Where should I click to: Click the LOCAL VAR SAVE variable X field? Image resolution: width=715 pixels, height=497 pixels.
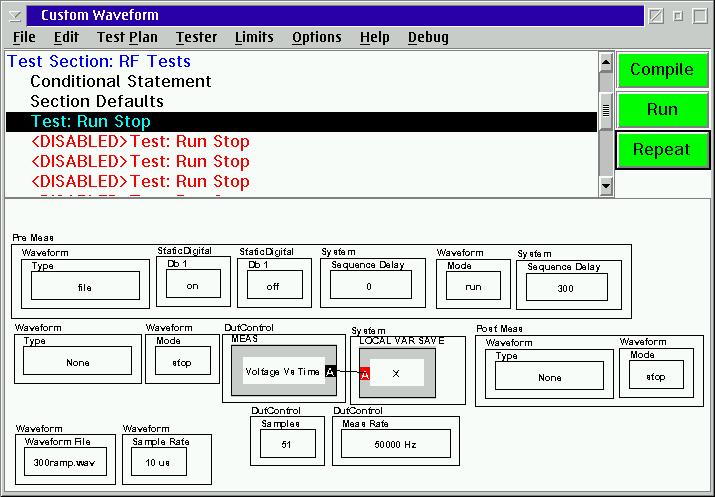click(397, 373)
